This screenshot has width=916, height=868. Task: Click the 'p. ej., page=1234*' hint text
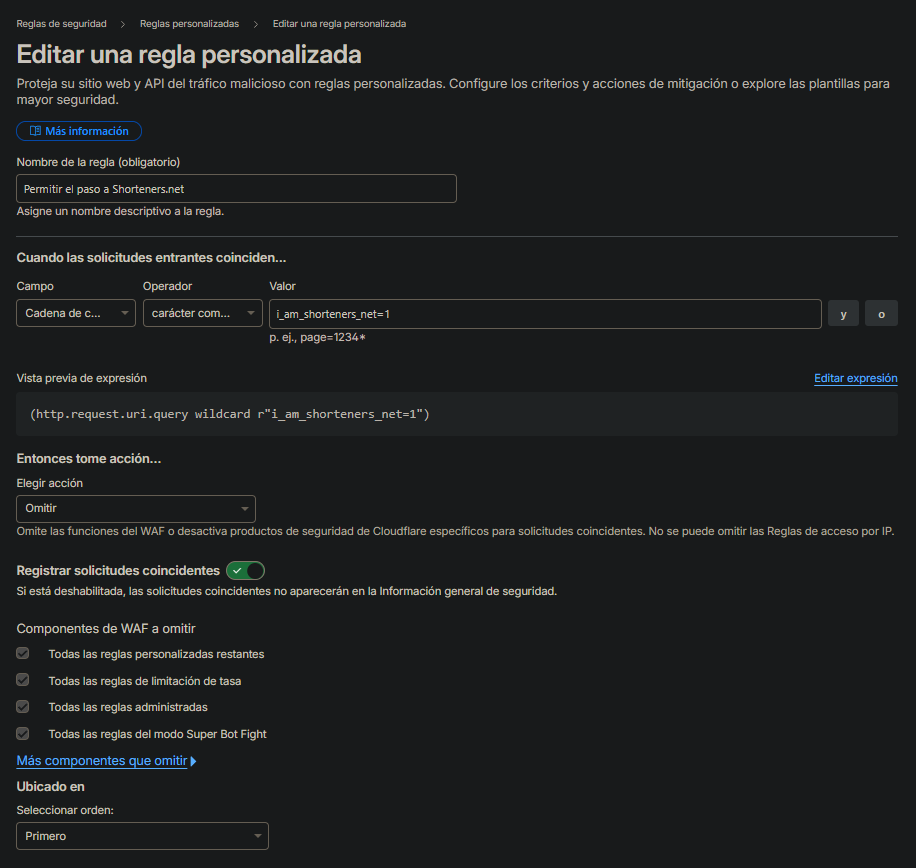(317, 337)
